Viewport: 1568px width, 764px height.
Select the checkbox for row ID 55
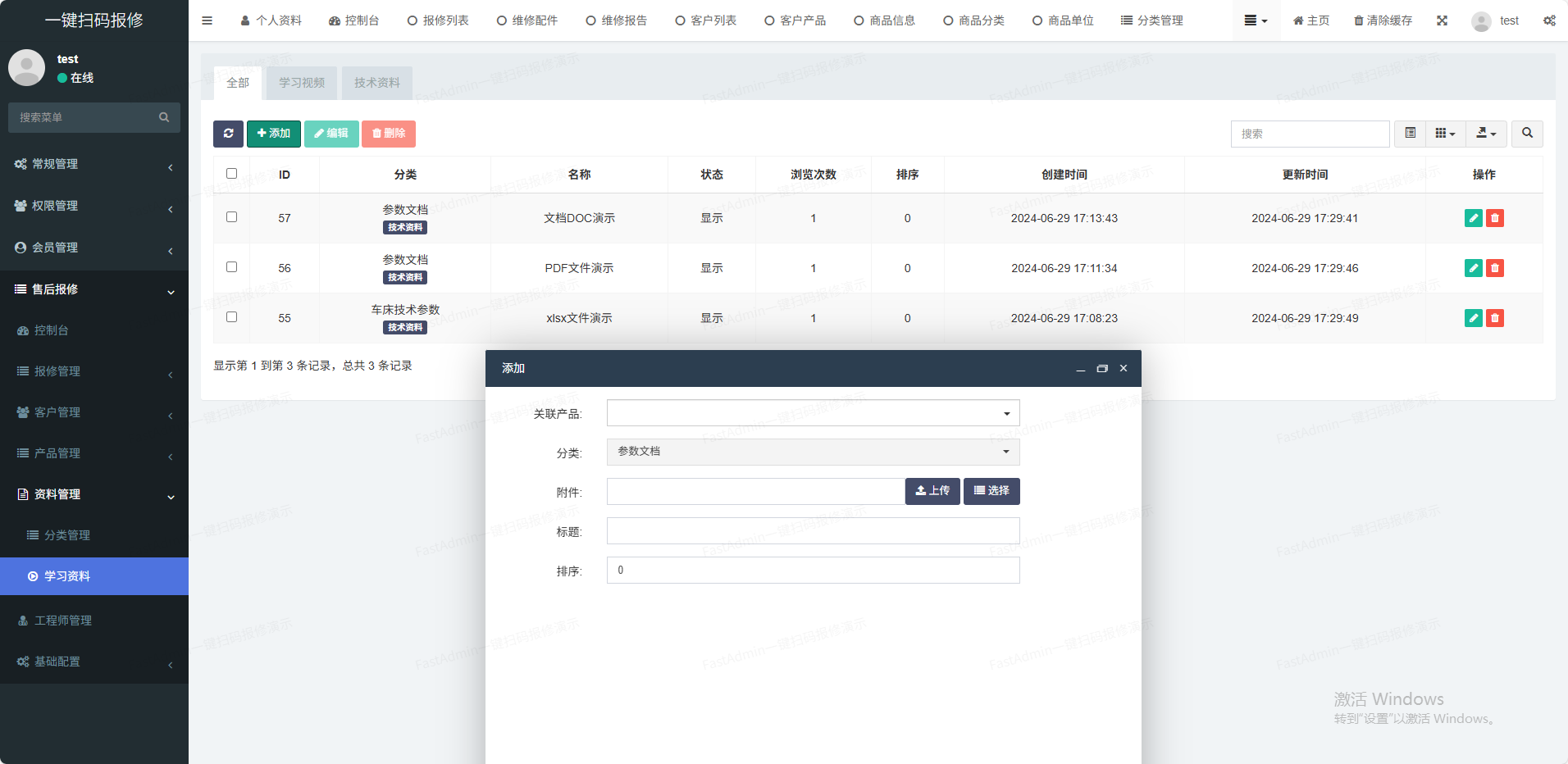(x=231, y=317)
